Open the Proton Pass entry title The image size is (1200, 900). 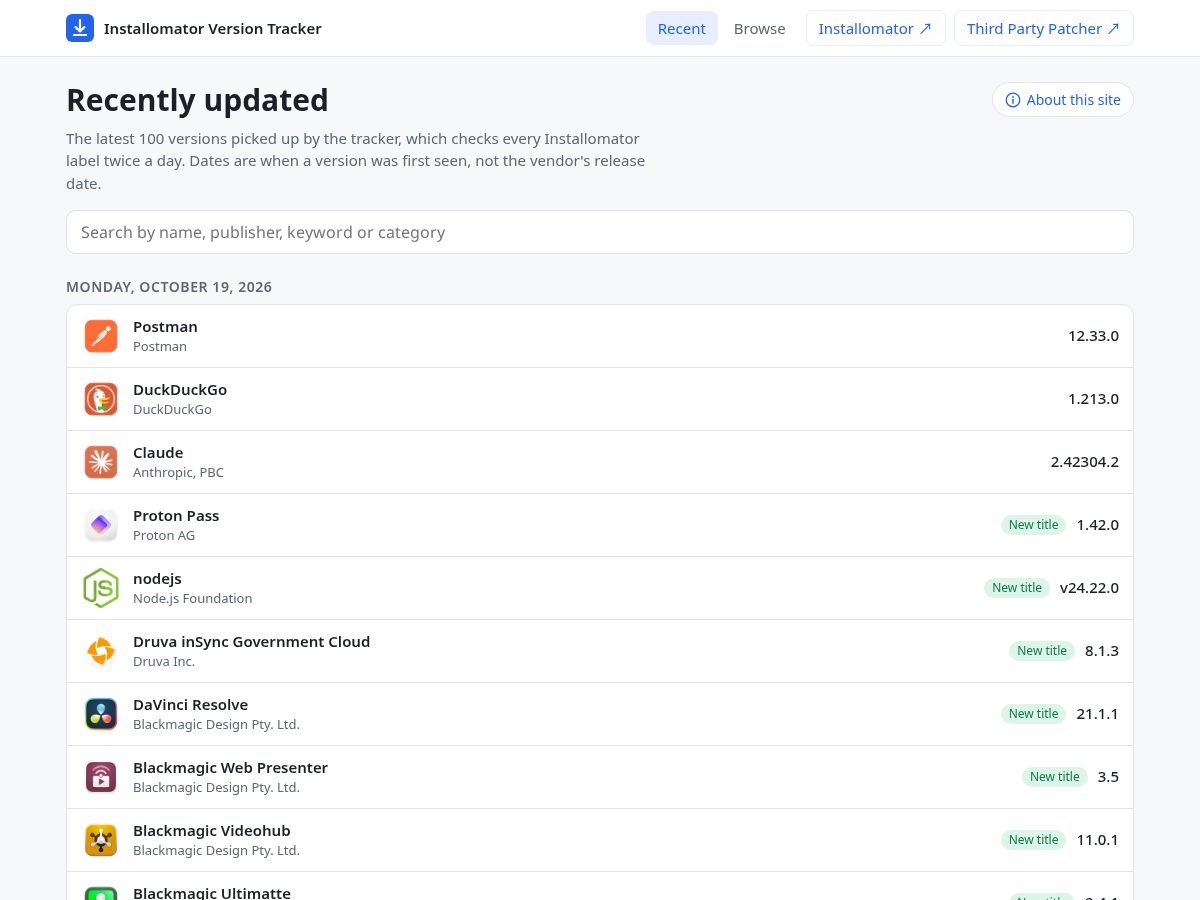point(176,516)
